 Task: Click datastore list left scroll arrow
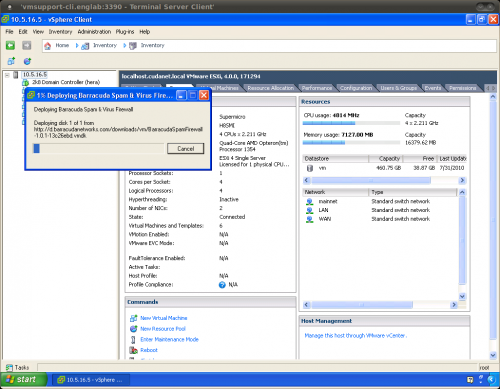307,180
